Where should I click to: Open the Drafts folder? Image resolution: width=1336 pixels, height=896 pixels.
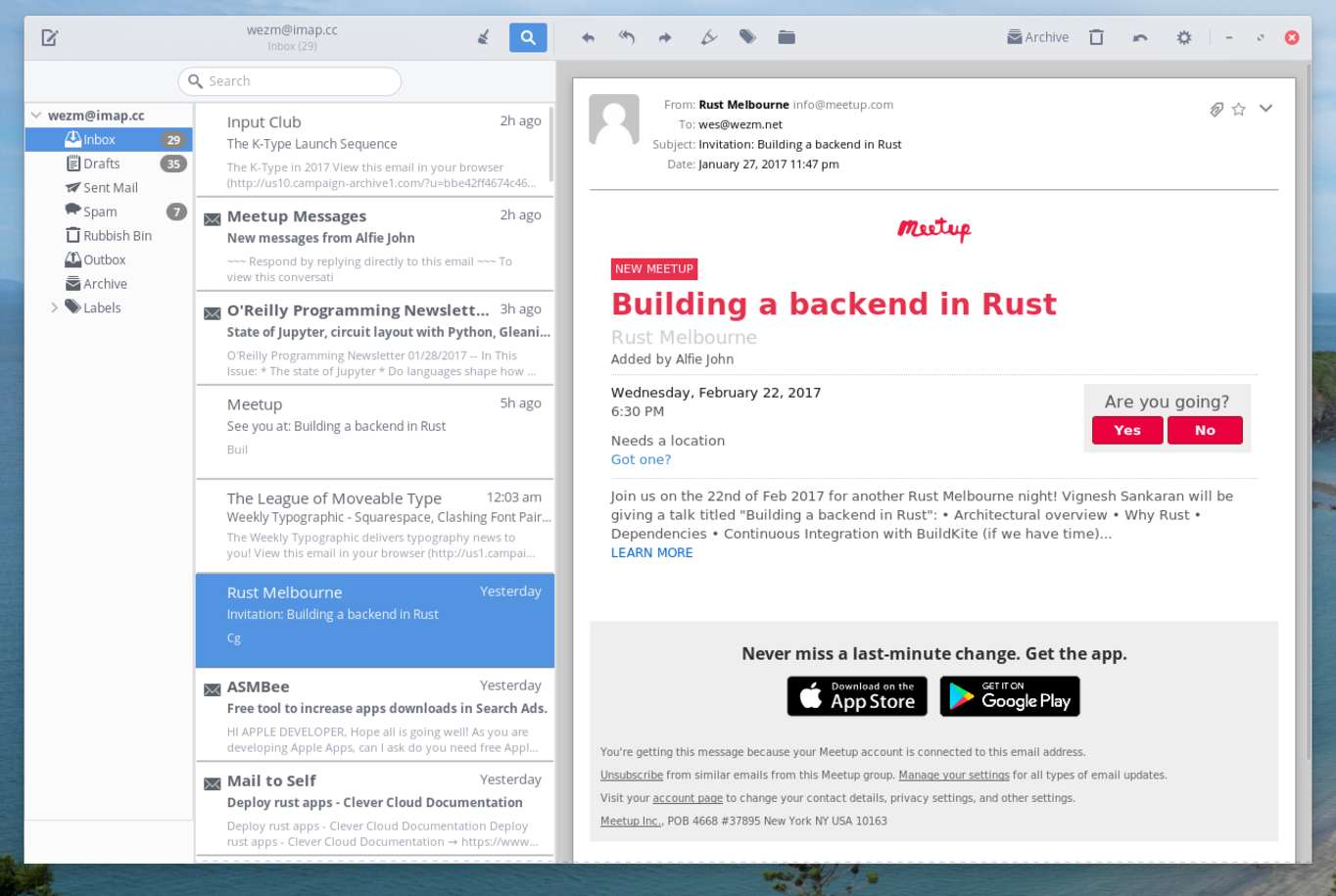109,164
